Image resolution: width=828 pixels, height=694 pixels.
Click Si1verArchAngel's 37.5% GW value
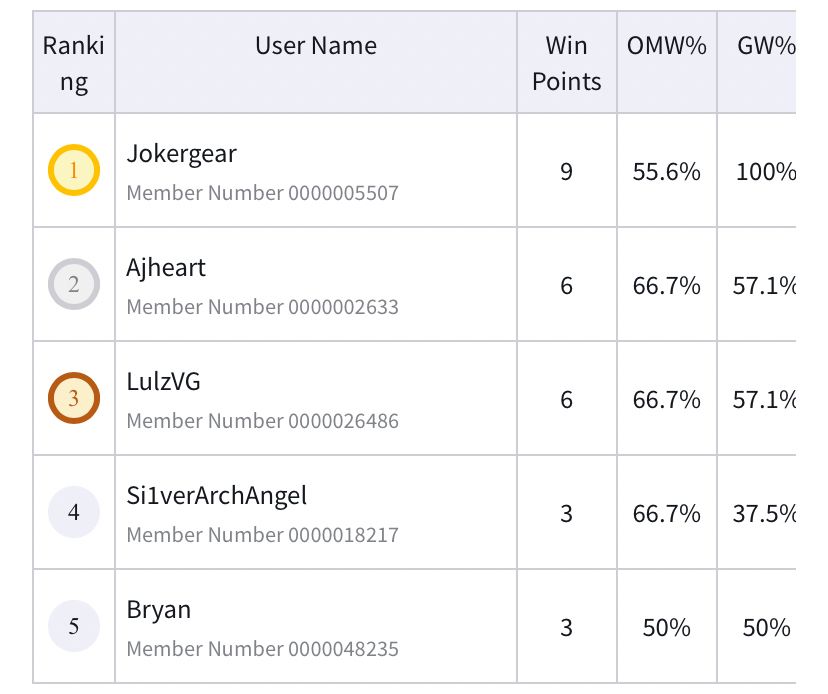765,514
